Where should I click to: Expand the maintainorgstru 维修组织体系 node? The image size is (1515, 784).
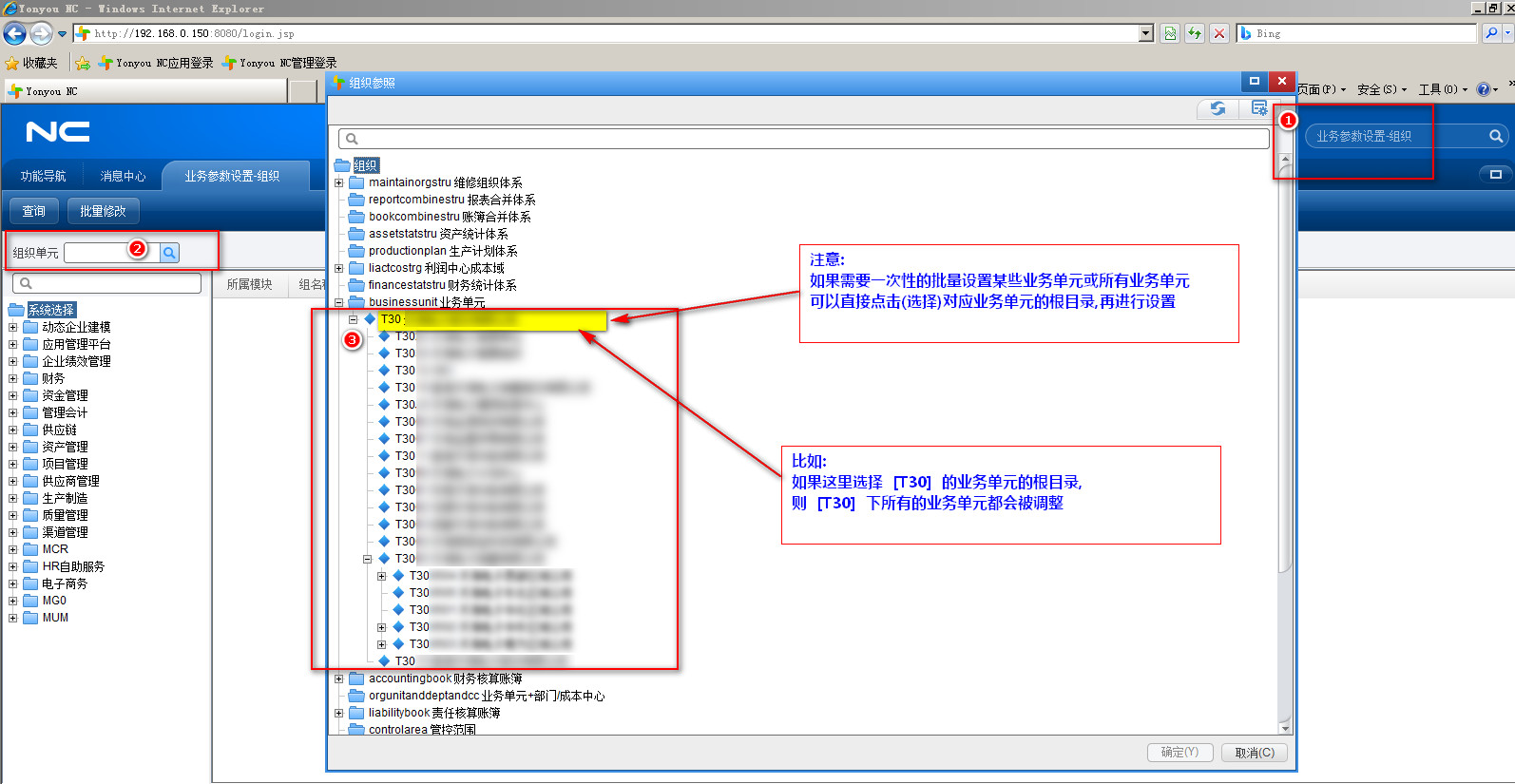pos(339,182)
